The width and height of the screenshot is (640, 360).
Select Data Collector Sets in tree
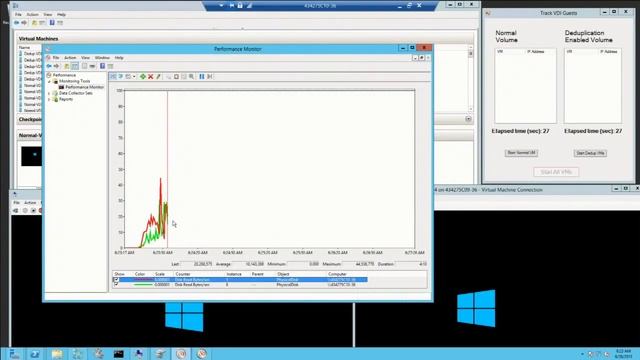[76, 93]
